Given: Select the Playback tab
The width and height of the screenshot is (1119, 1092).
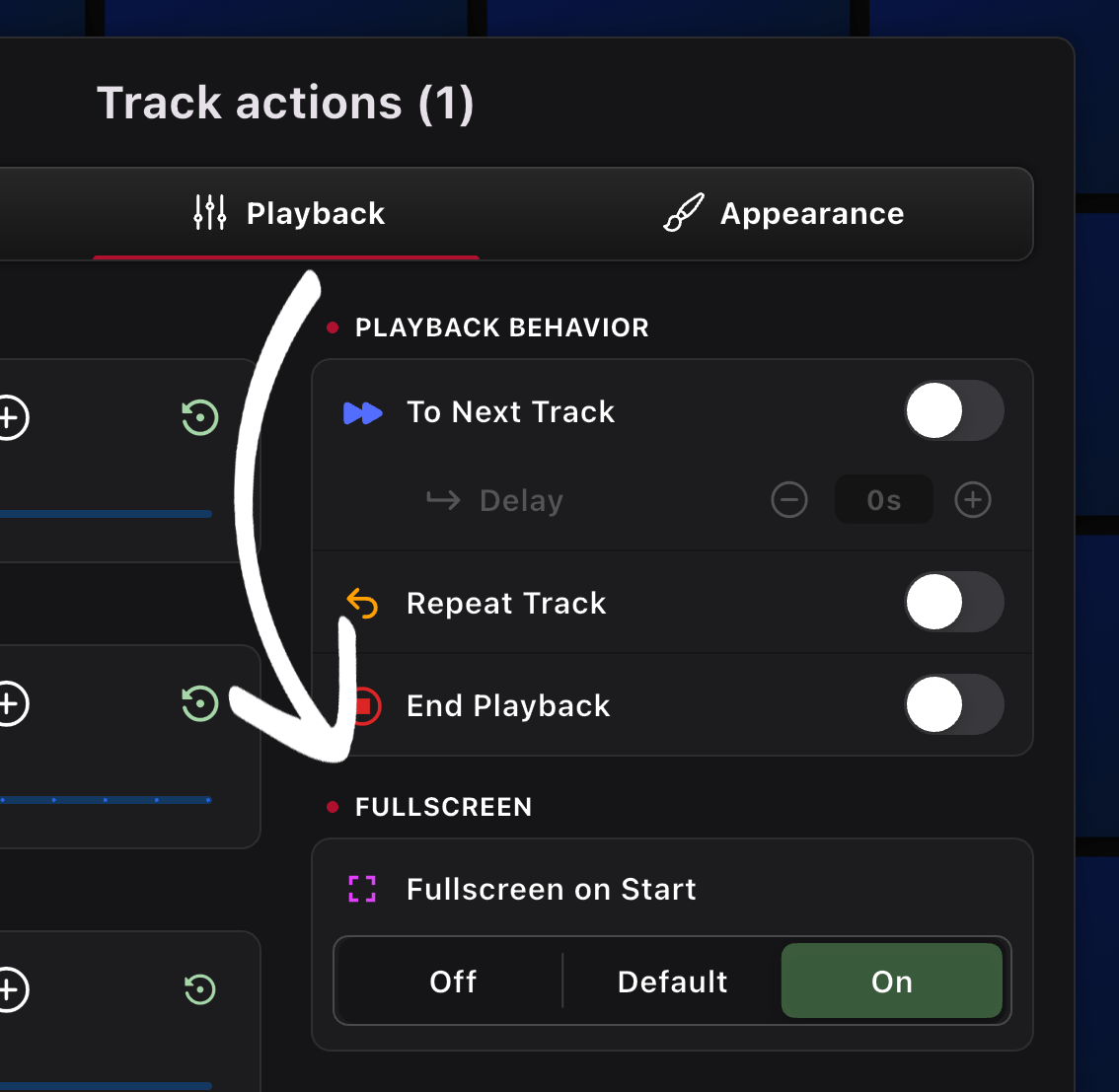Looking at the screenshot, I should [x=286, y=213].
